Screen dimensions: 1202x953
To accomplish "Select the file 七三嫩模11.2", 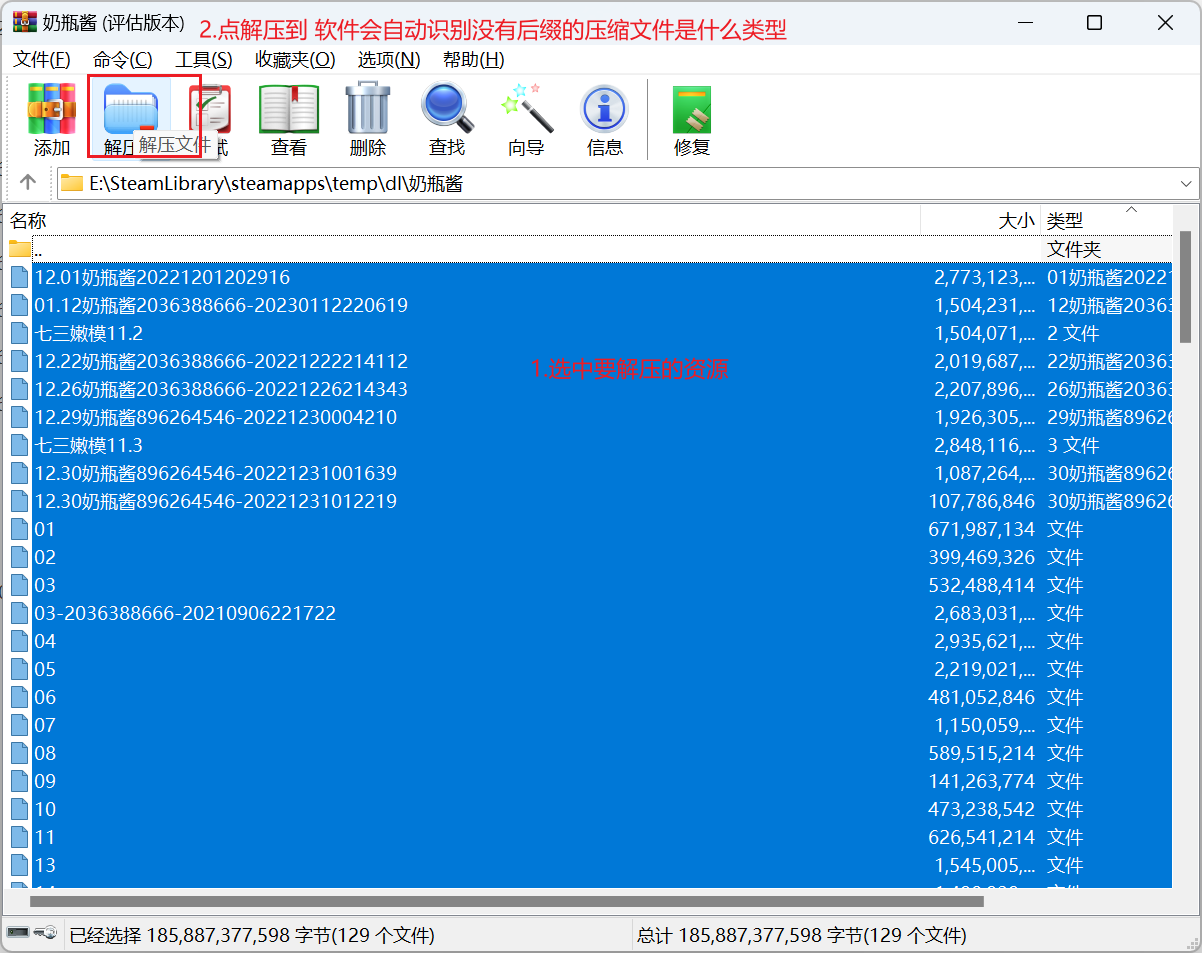I will point(89,333).
